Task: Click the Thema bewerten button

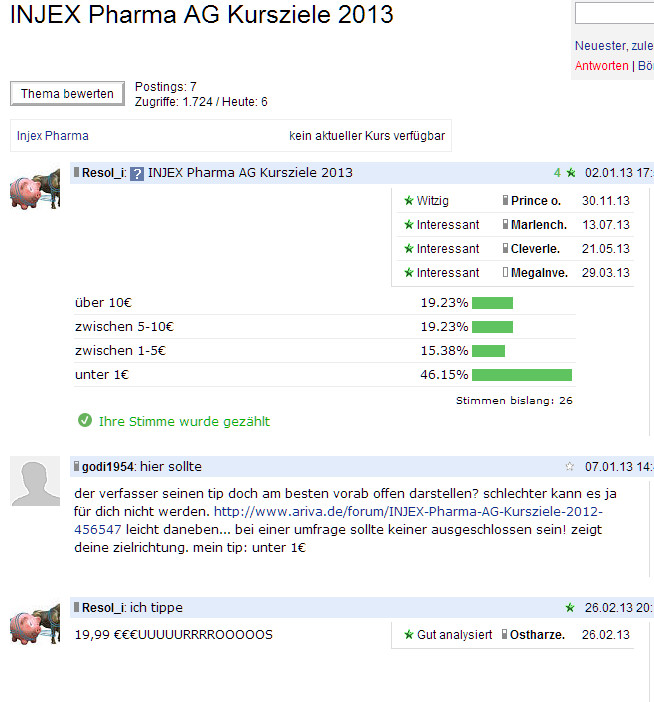Action: tap(67, 94)
